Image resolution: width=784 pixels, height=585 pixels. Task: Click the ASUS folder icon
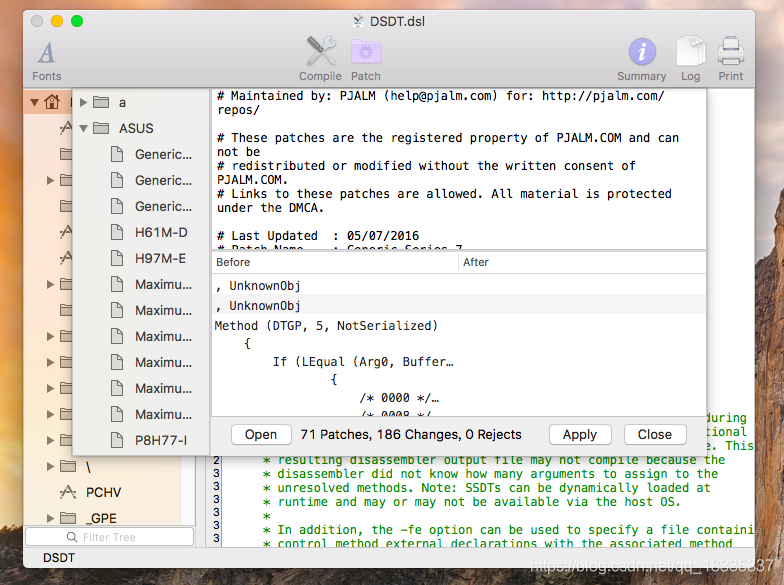pos(101,128)
